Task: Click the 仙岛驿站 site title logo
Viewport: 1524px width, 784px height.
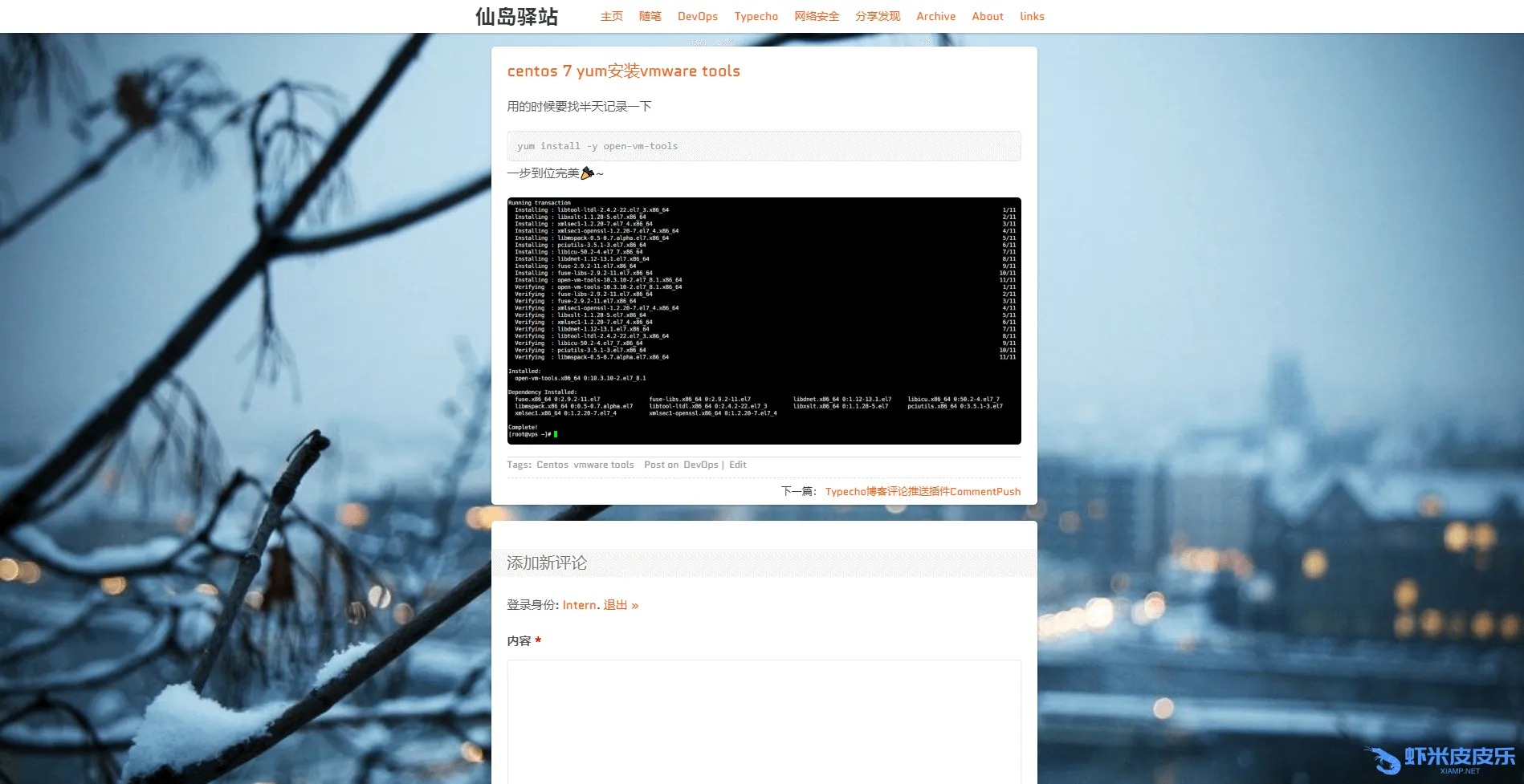Action: click(x=516, y=17)
